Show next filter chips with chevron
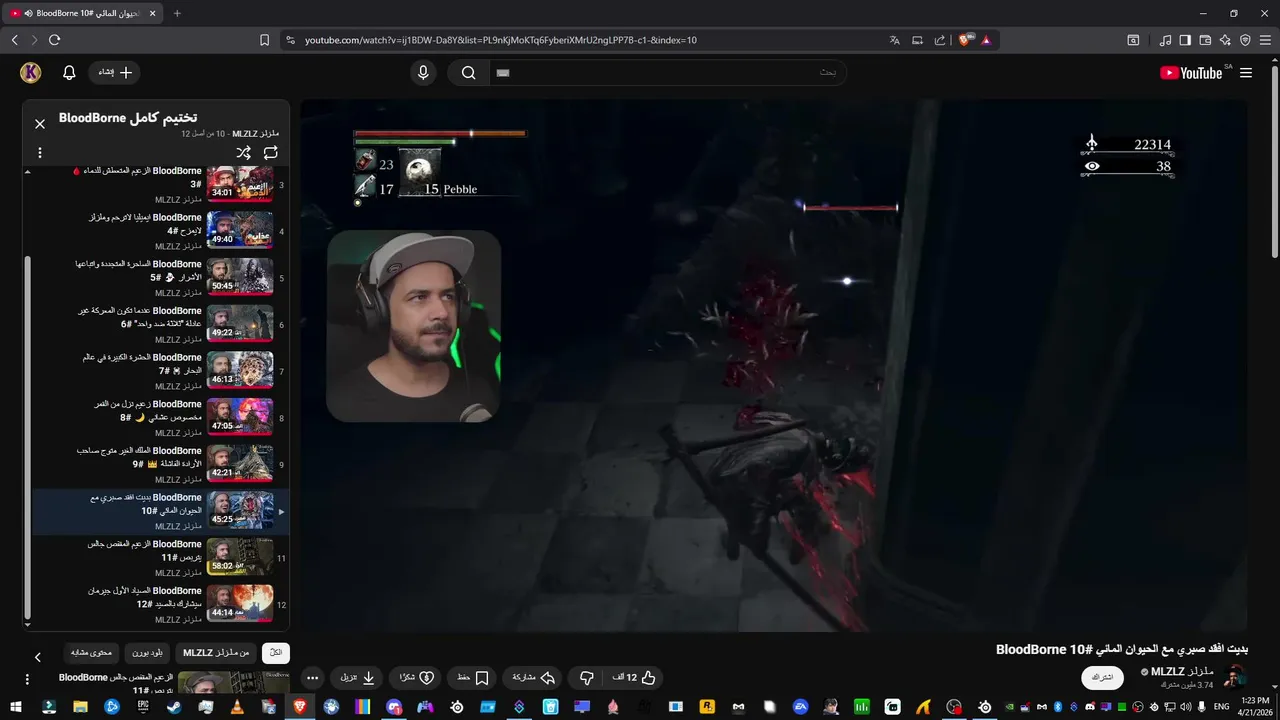This screenshot has height=720, width=1280. [x=38, y=657]
